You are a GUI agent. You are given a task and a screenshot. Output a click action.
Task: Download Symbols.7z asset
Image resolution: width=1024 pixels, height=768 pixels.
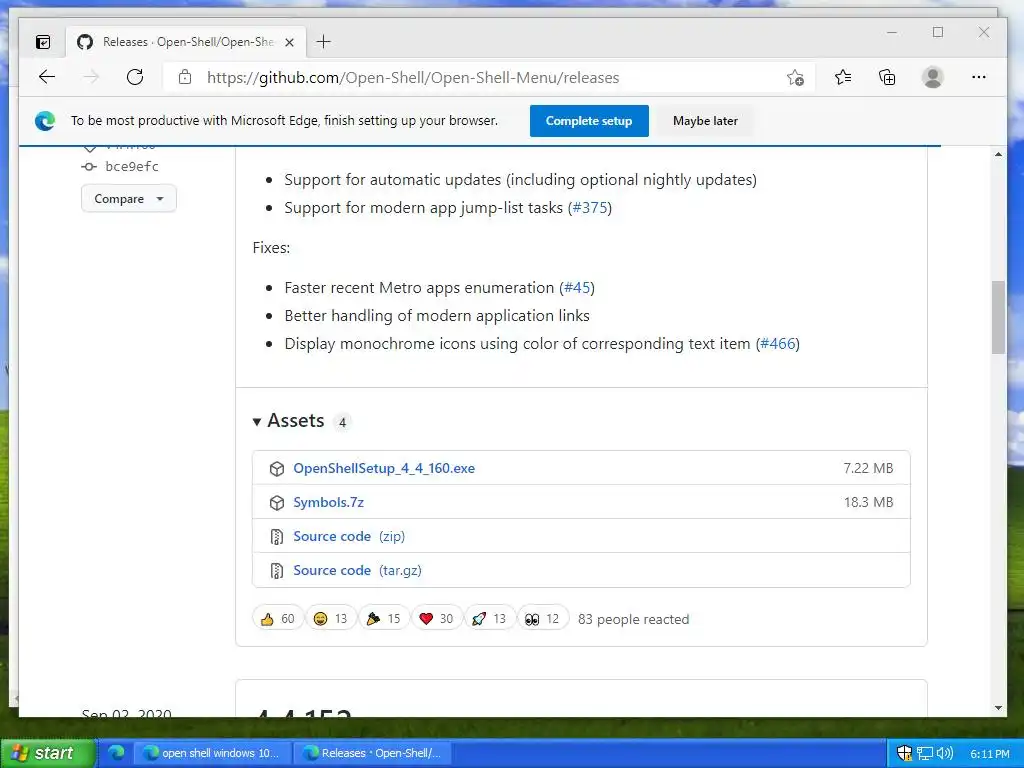click(328, 502)
